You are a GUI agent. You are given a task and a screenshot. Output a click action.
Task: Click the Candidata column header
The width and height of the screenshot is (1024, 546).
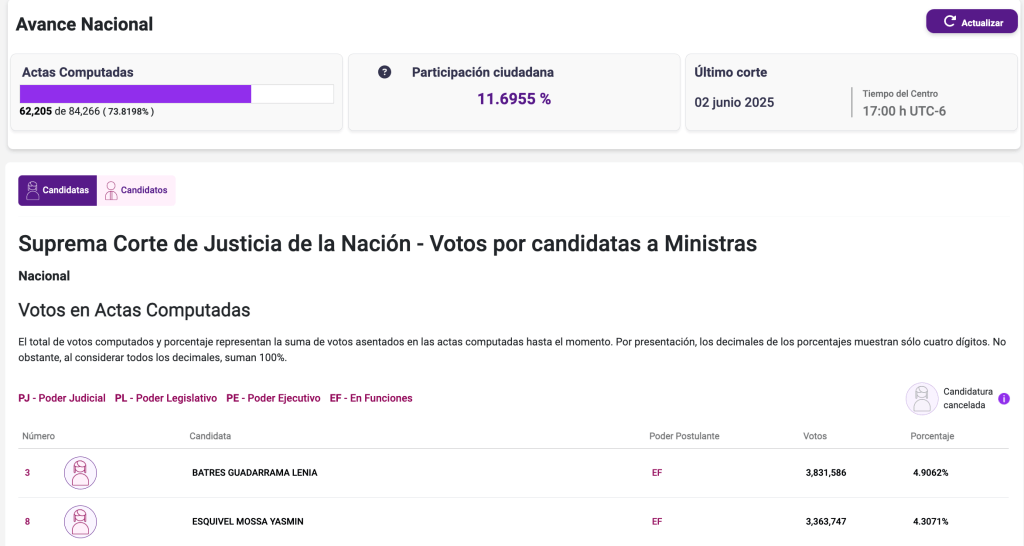(x=210, y=436)
